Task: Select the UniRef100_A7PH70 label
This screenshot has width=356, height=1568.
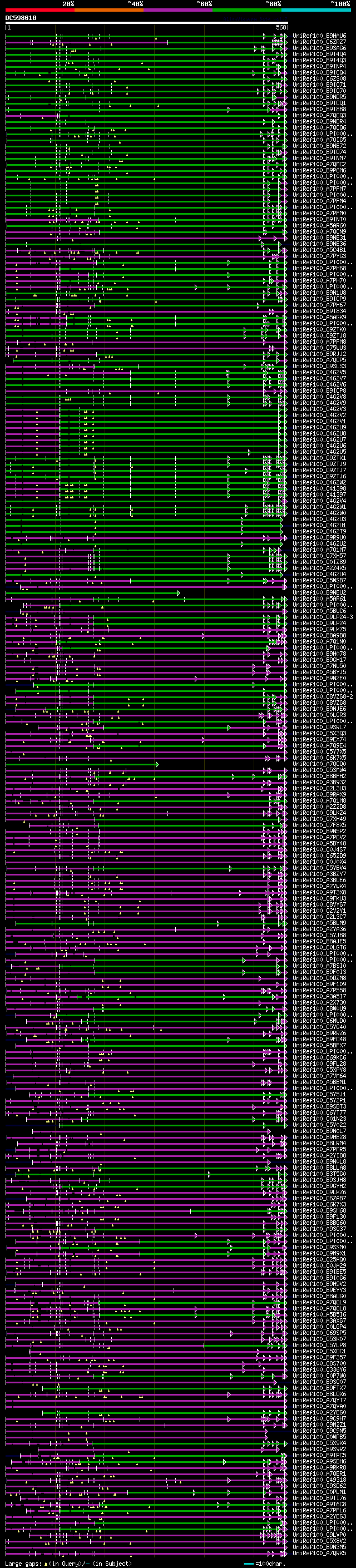Action: click(x=319, y=280)
